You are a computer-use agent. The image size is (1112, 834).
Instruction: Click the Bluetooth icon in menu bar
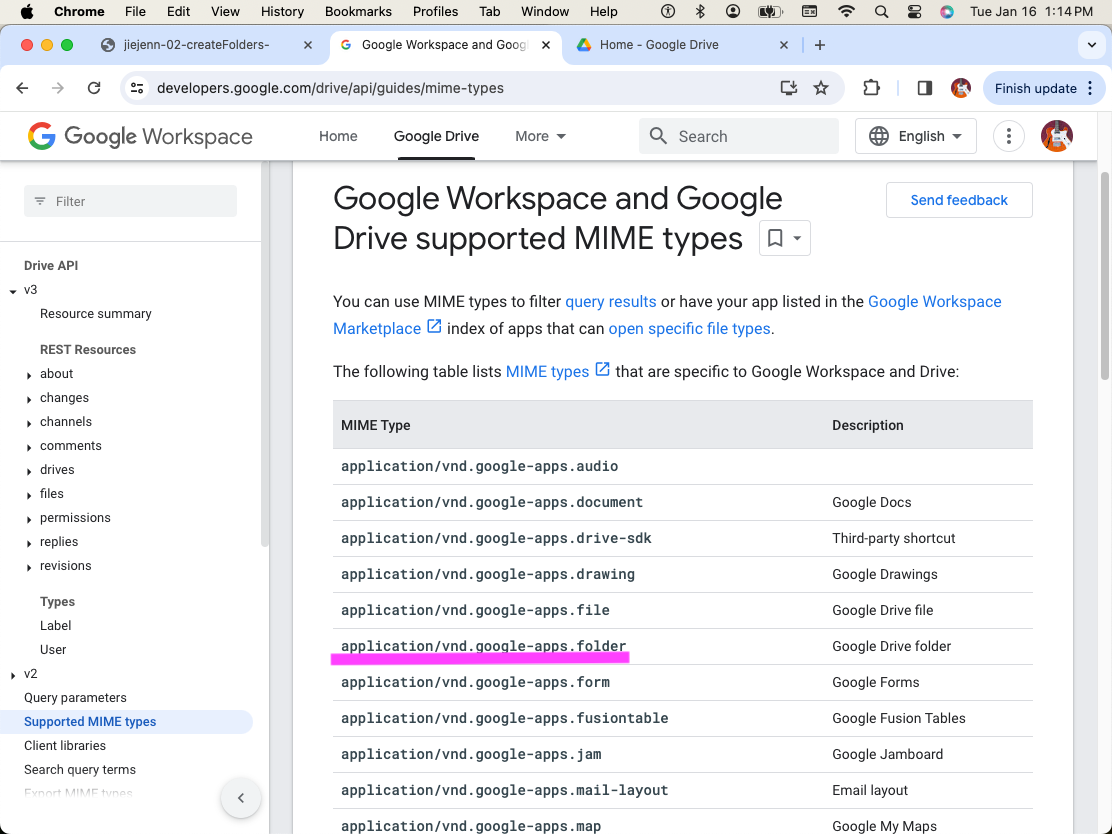(x=700, y=11)
